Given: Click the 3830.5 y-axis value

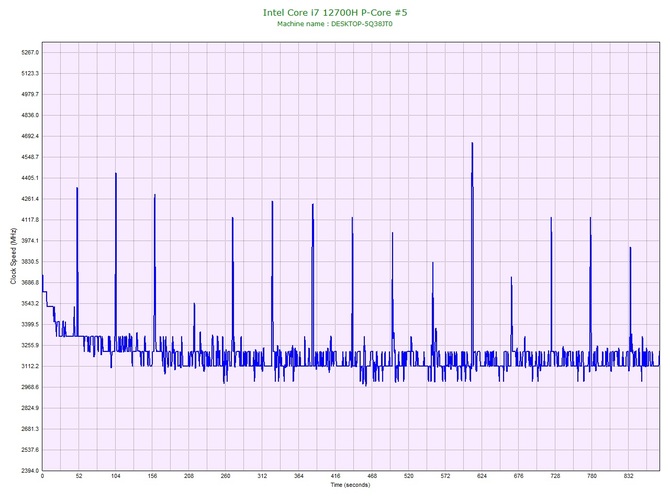Looking at the screenshot, I should [x=30, y=262].
